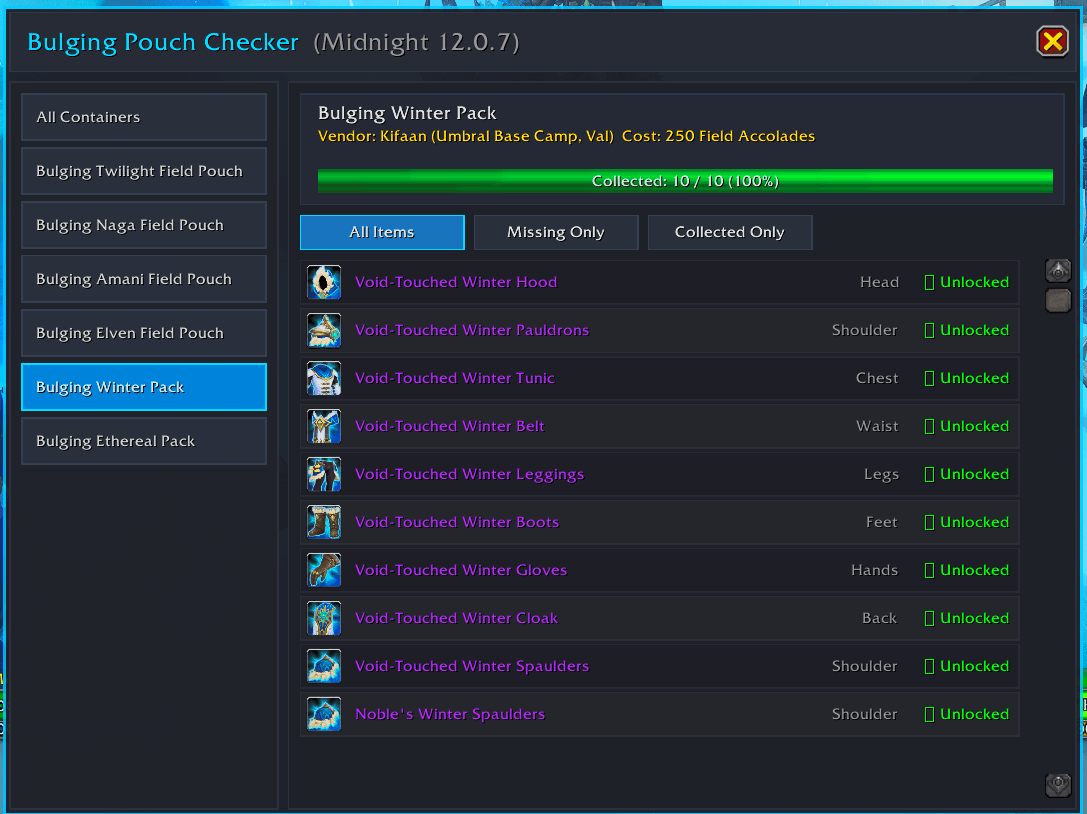The height and width of the screenshot is (814, 1087).
Task: Click the Collected 10 / 10 progress bar
Action: click(685, 181)
